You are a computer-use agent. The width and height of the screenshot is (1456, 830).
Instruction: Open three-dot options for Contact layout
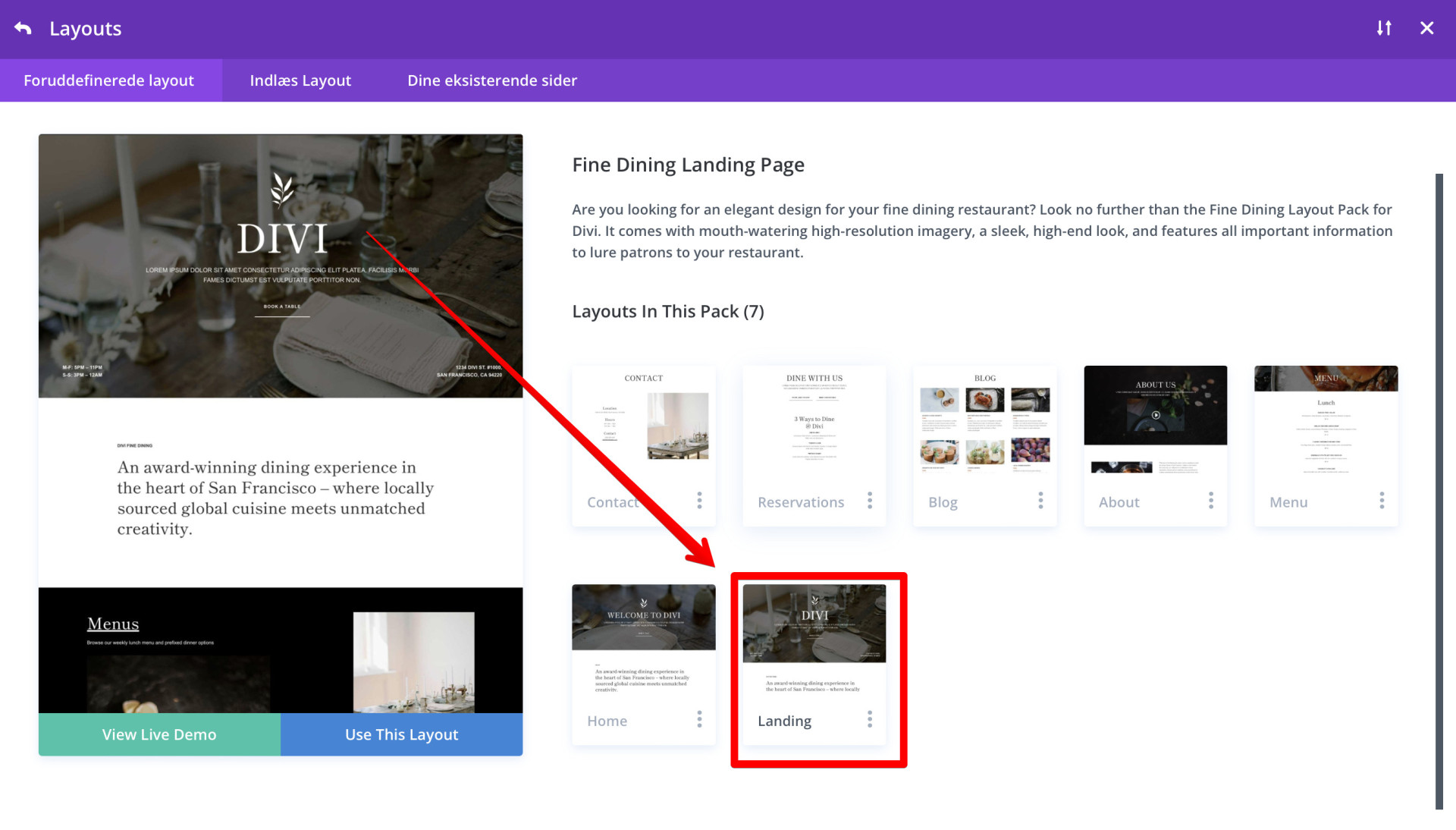699,501
